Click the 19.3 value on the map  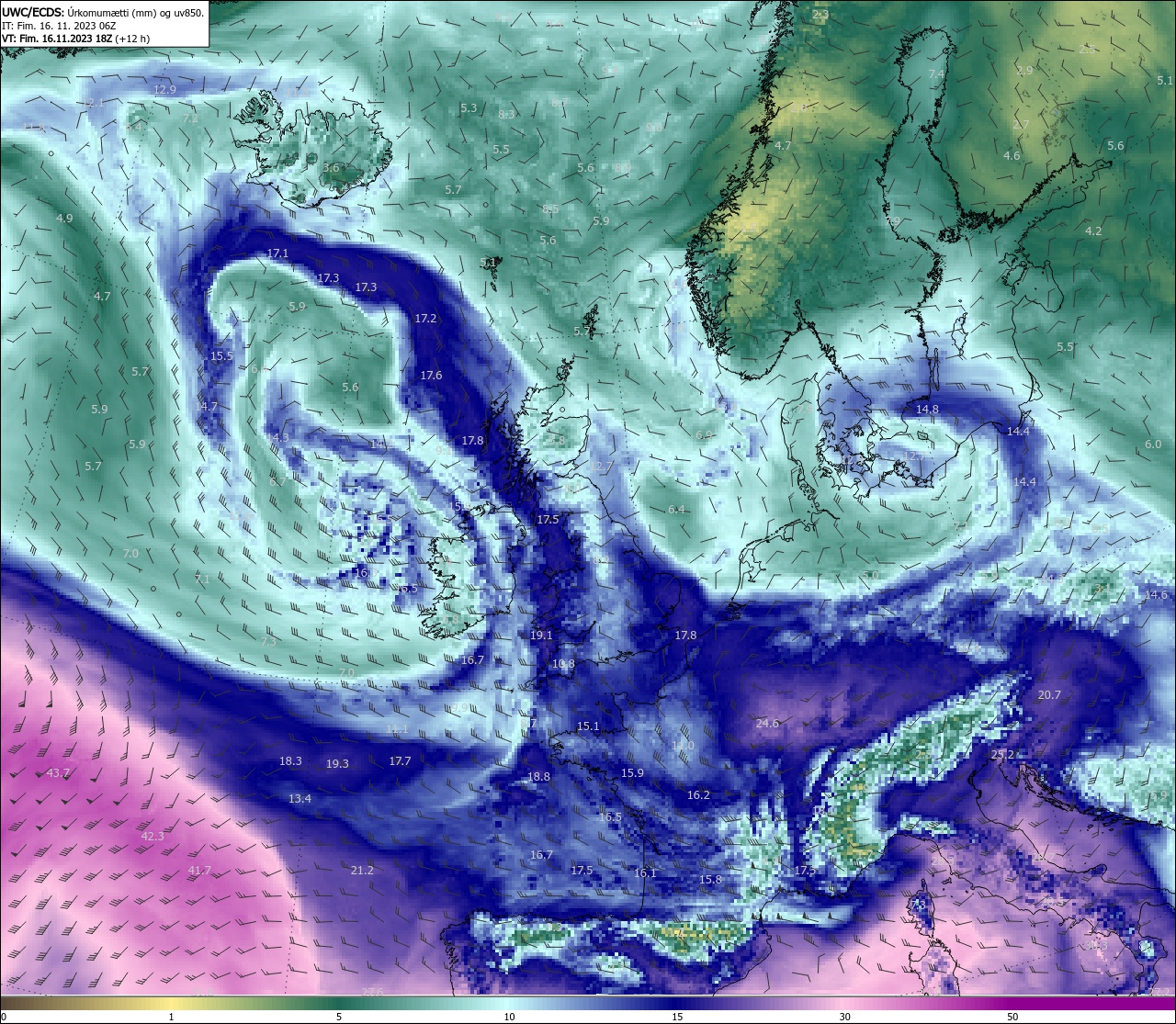click(x=337, y=764)
